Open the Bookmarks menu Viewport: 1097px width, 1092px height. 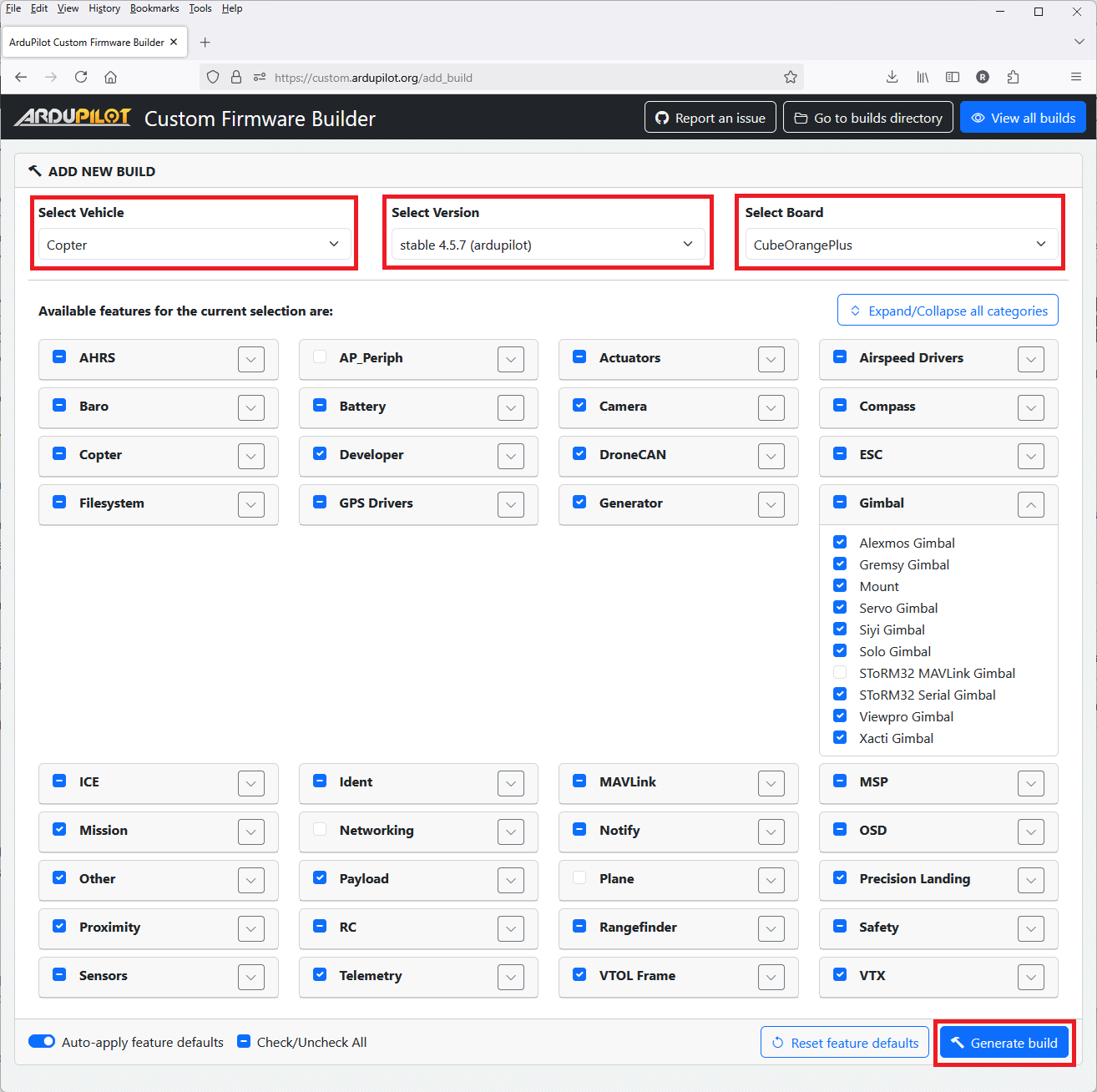pos(154,8)
